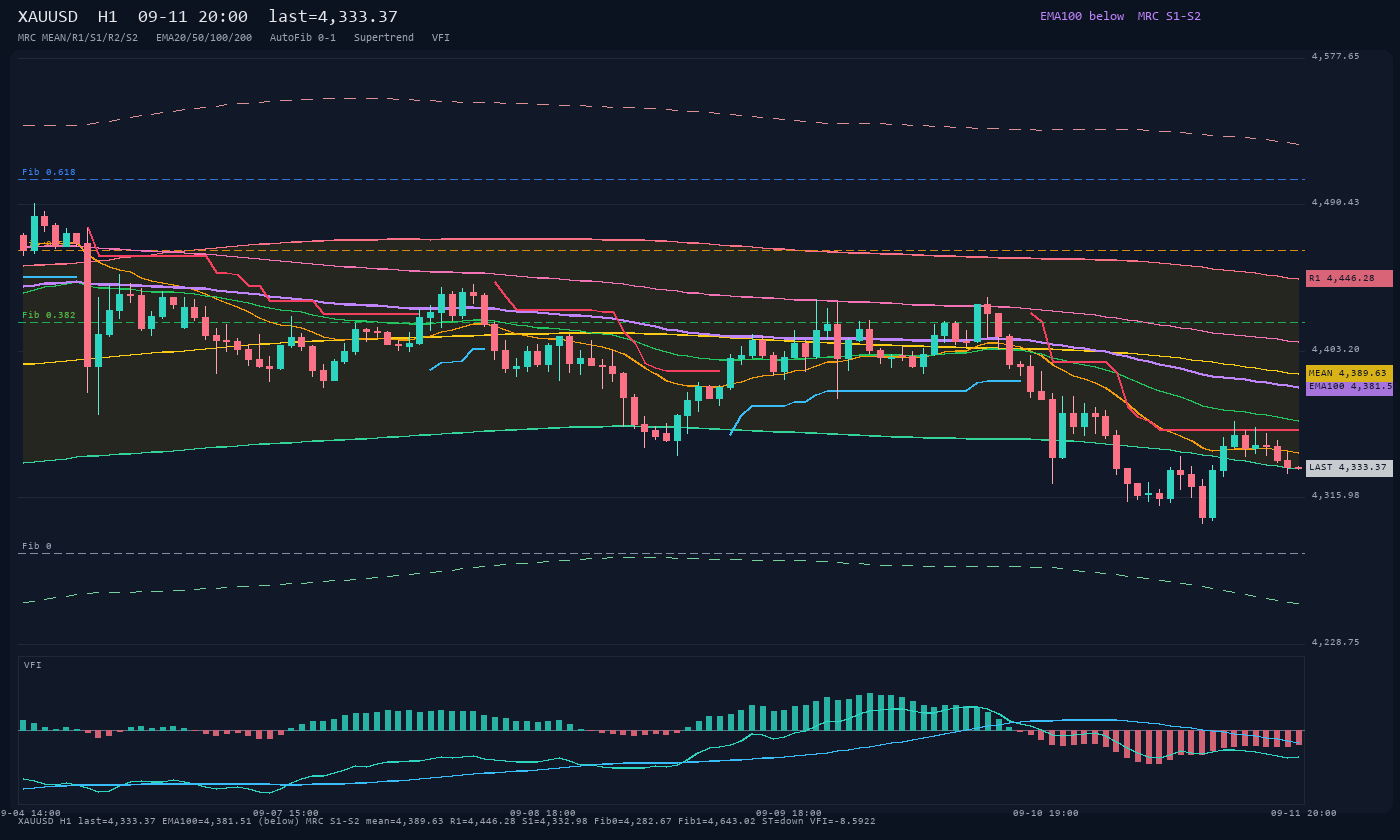Click the 09-07 15:00 time axis label
Viewport: 1400px width, 840px height.
286,813
